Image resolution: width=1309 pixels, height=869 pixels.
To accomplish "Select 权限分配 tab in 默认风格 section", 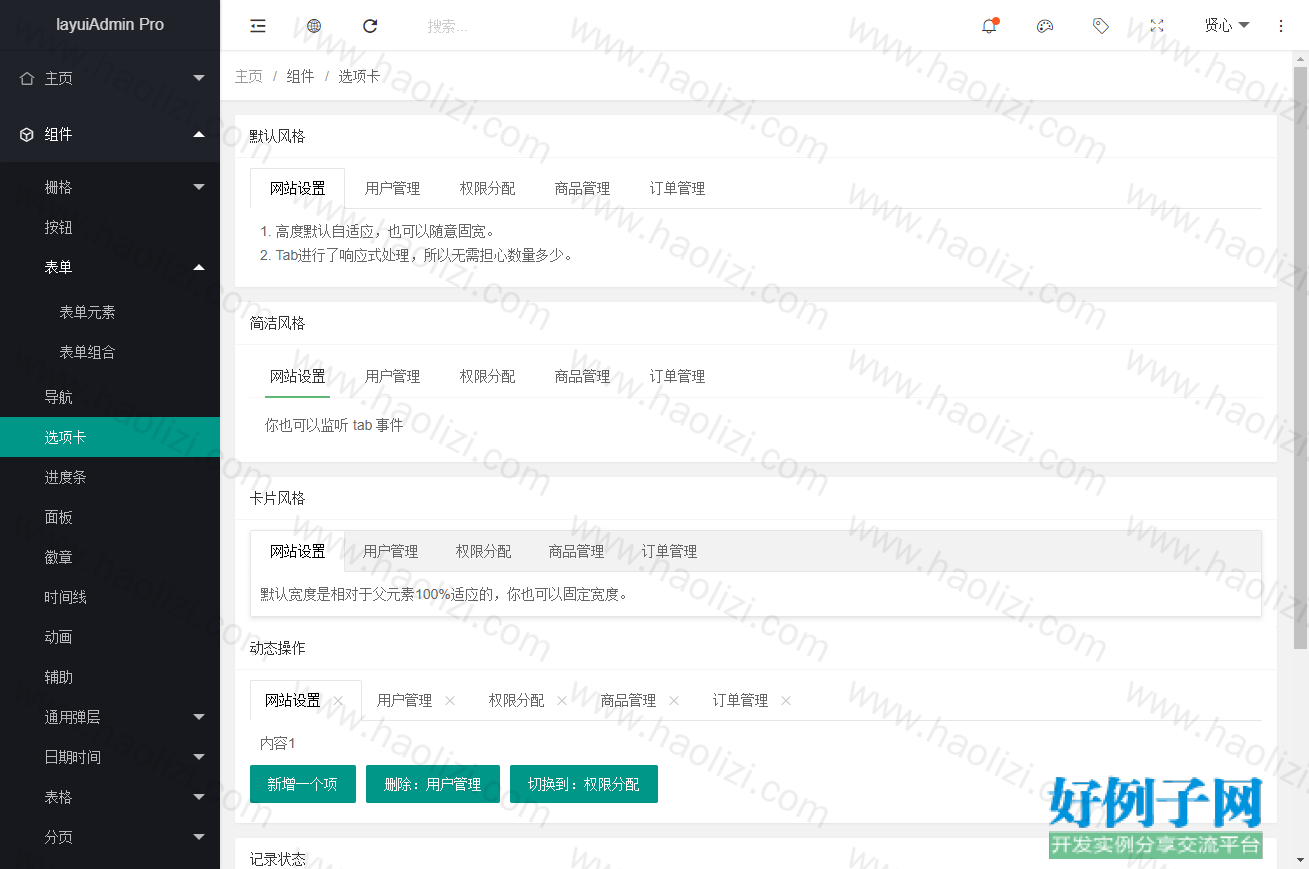I will click(487, 188).
